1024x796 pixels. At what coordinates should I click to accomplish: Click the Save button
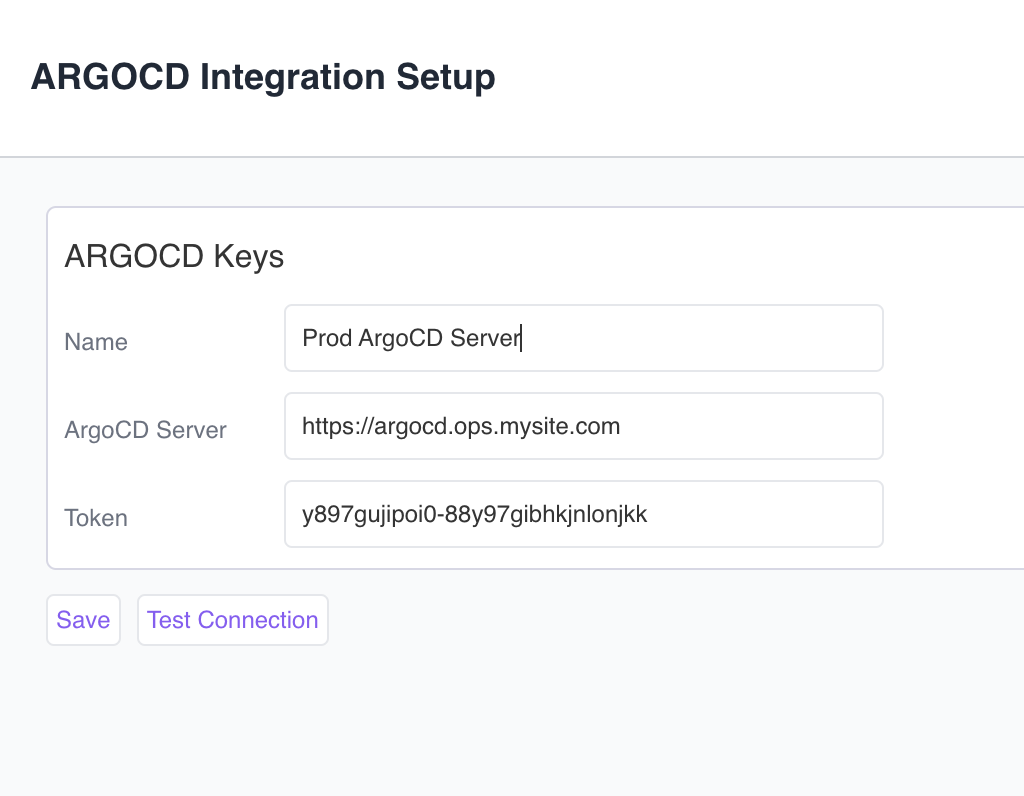83,620
